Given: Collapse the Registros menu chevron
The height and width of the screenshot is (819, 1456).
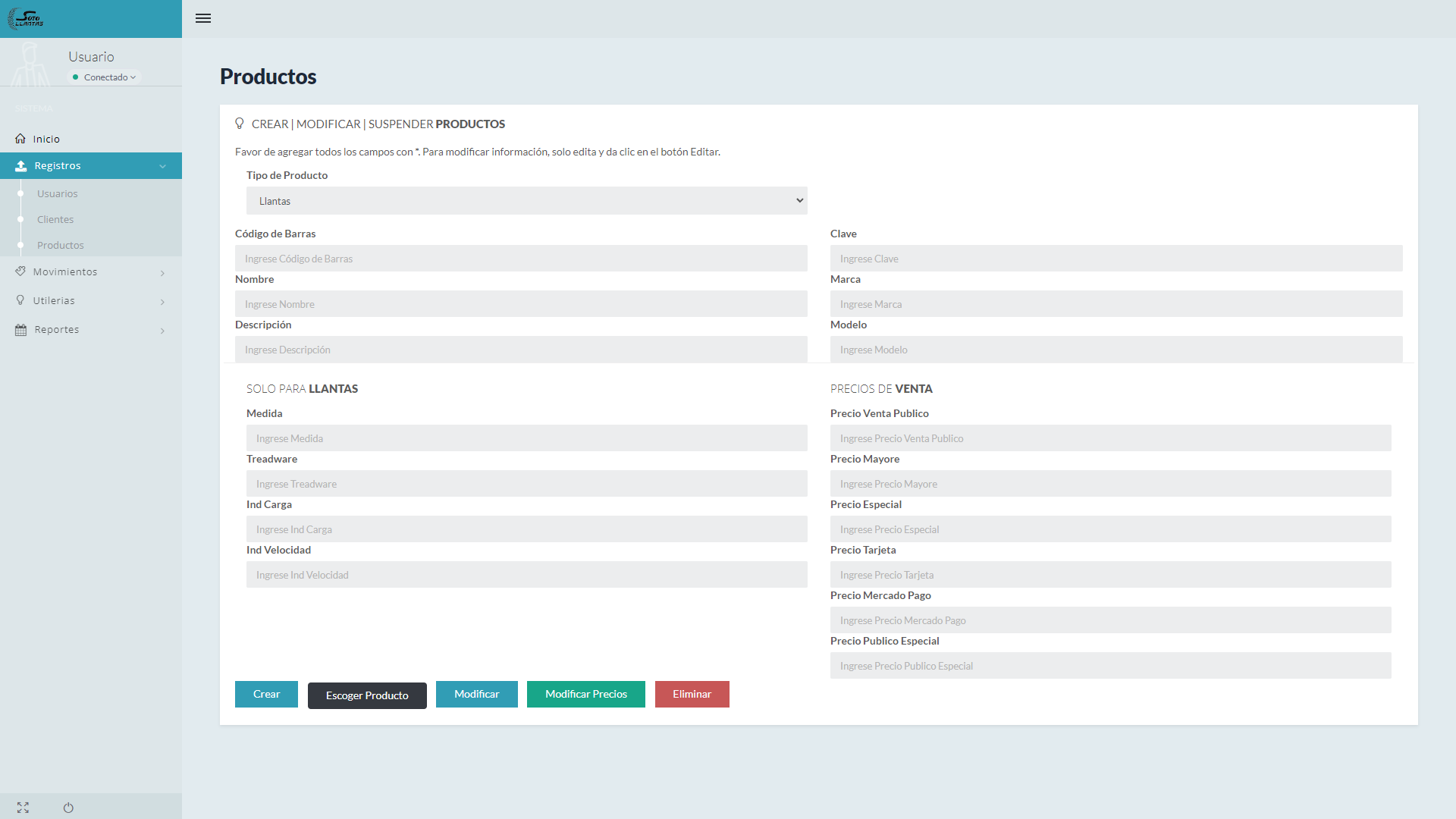Looking at the screenshot, I should point(162,166).
